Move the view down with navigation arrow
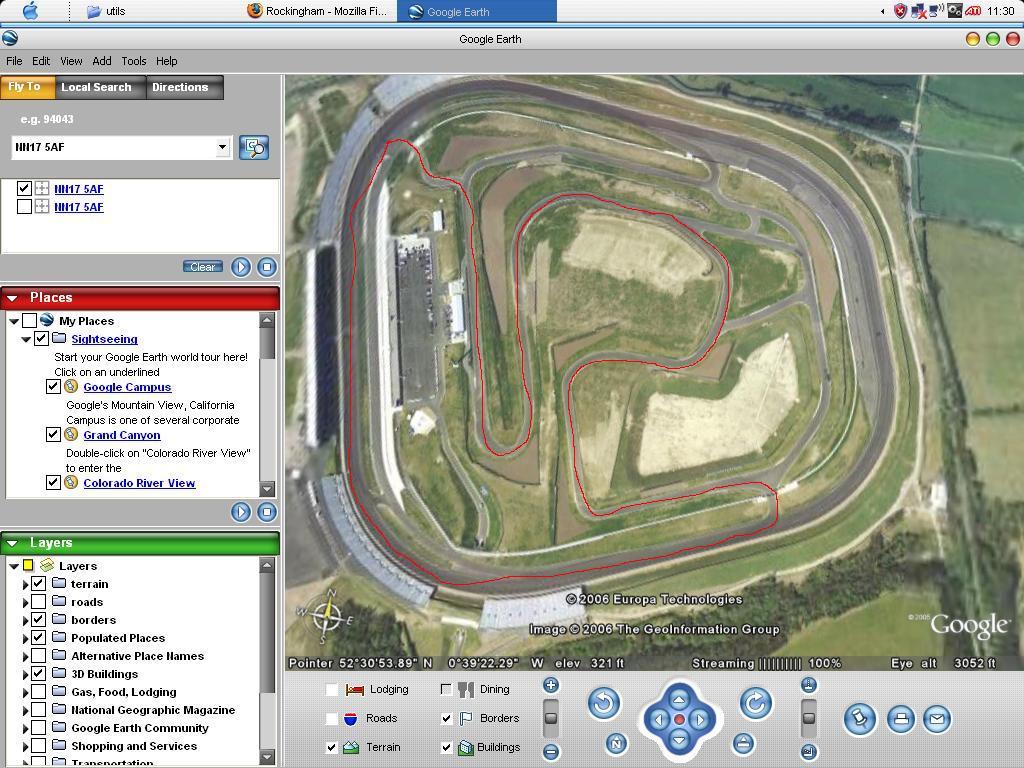This screenshot has height=768, width=1024. point(679,740)
